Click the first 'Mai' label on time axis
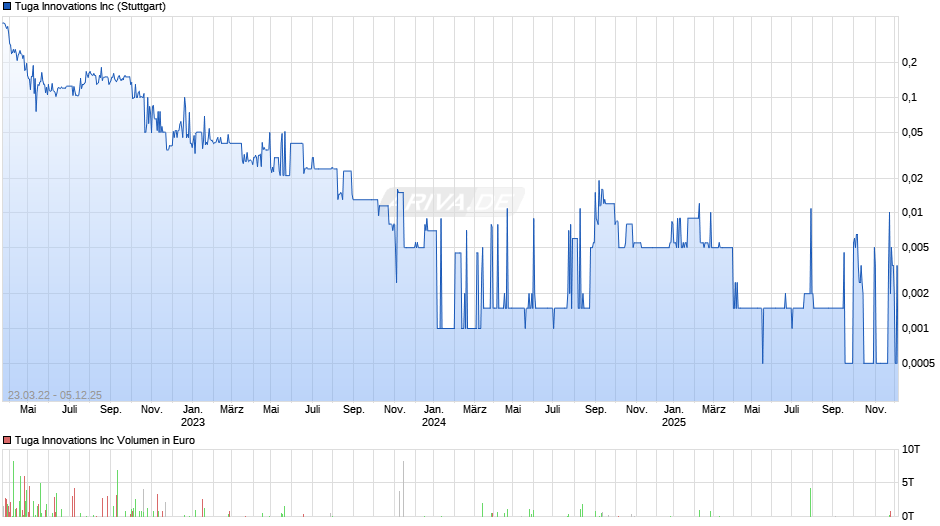The width and height of the screenshot is (940, 526). tap(28, 409)
